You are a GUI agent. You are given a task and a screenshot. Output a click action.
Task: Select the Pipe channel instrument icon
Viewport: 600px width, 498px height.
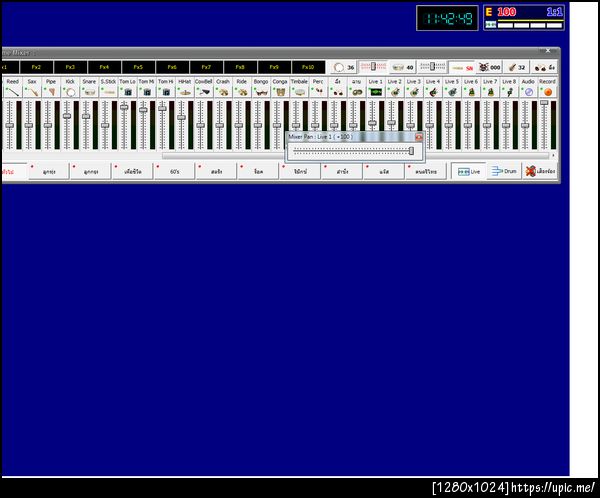[x=51, y=92]
